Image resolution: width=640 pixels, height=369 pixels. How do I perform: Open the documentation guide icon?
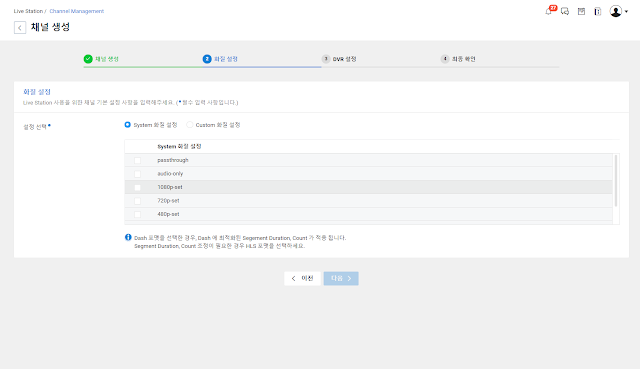tap(598, 11)
